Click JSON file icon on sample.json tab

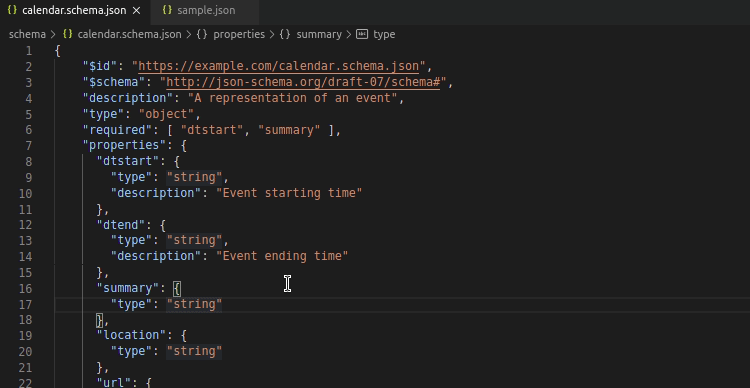(167, 10)
